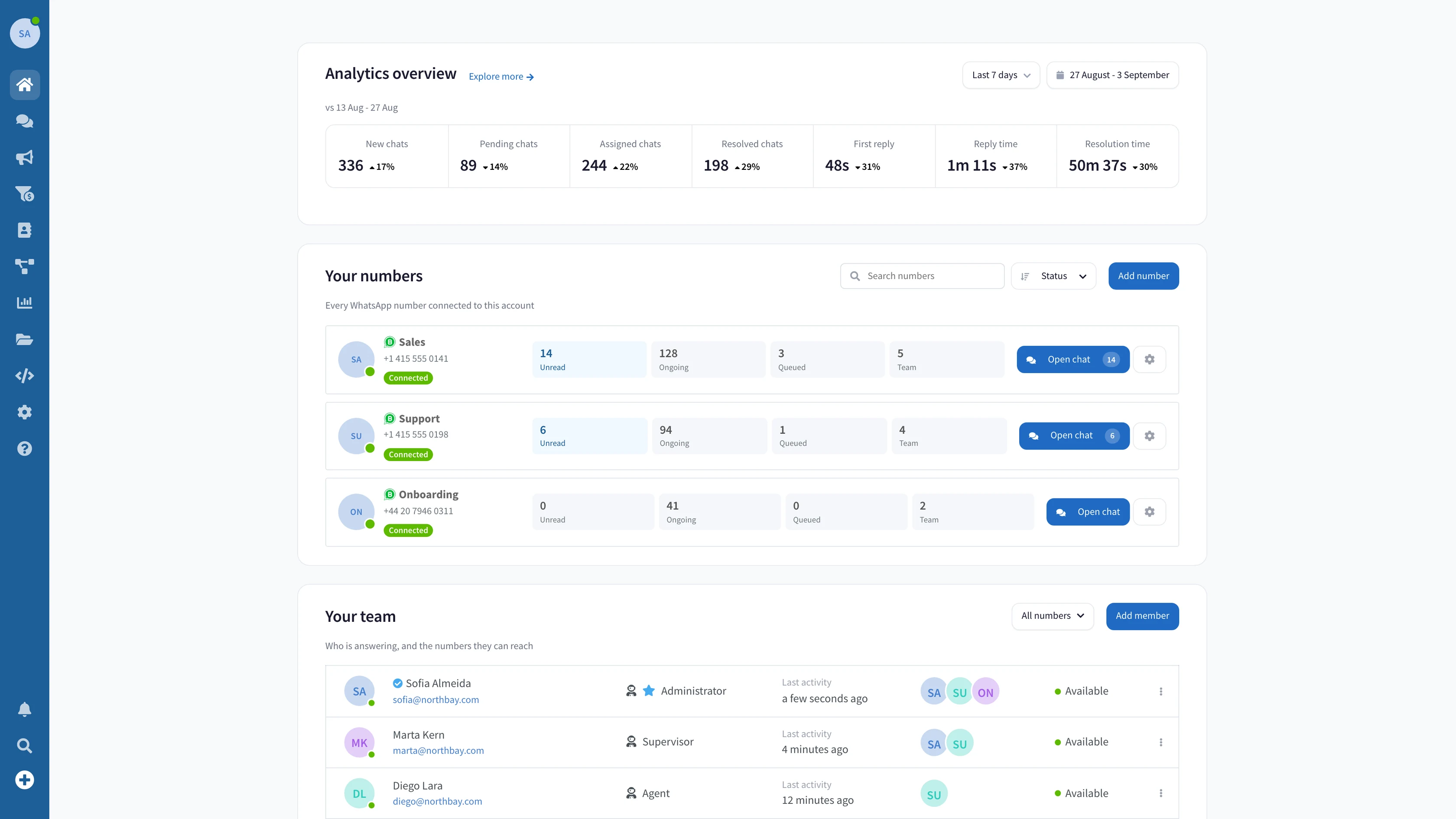Click the Explore more link

pos(501,76)
